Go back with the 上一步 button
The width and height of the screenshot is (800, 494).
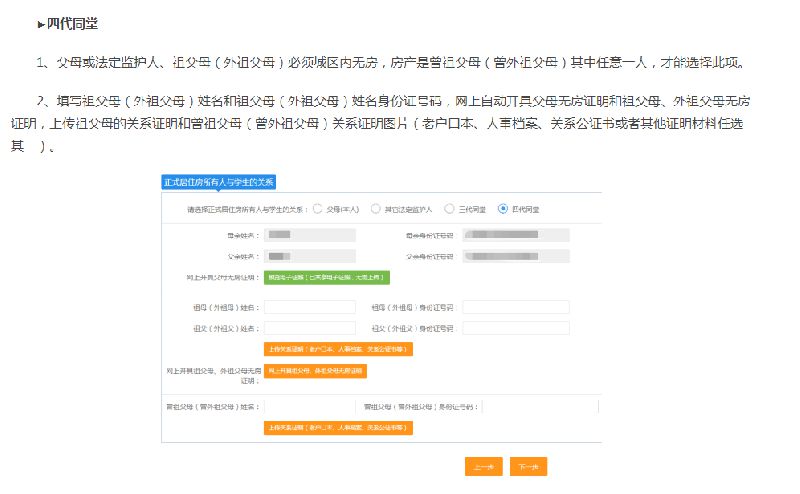pos(483,467)
